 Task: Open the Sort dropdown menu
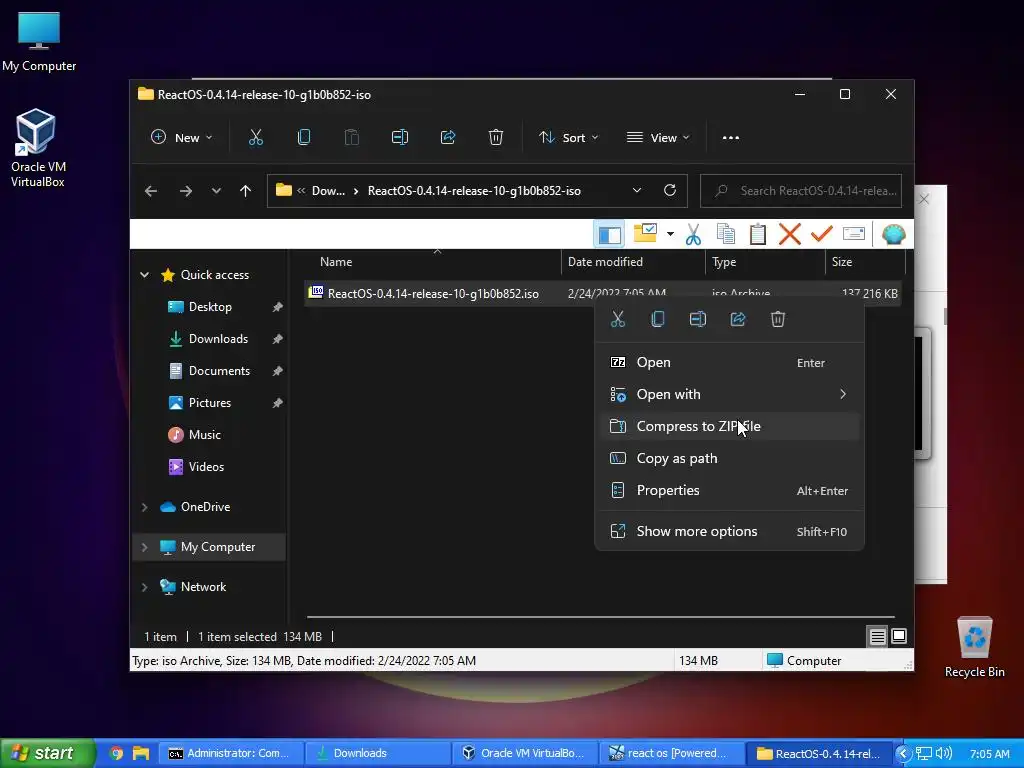pos(568,137)
